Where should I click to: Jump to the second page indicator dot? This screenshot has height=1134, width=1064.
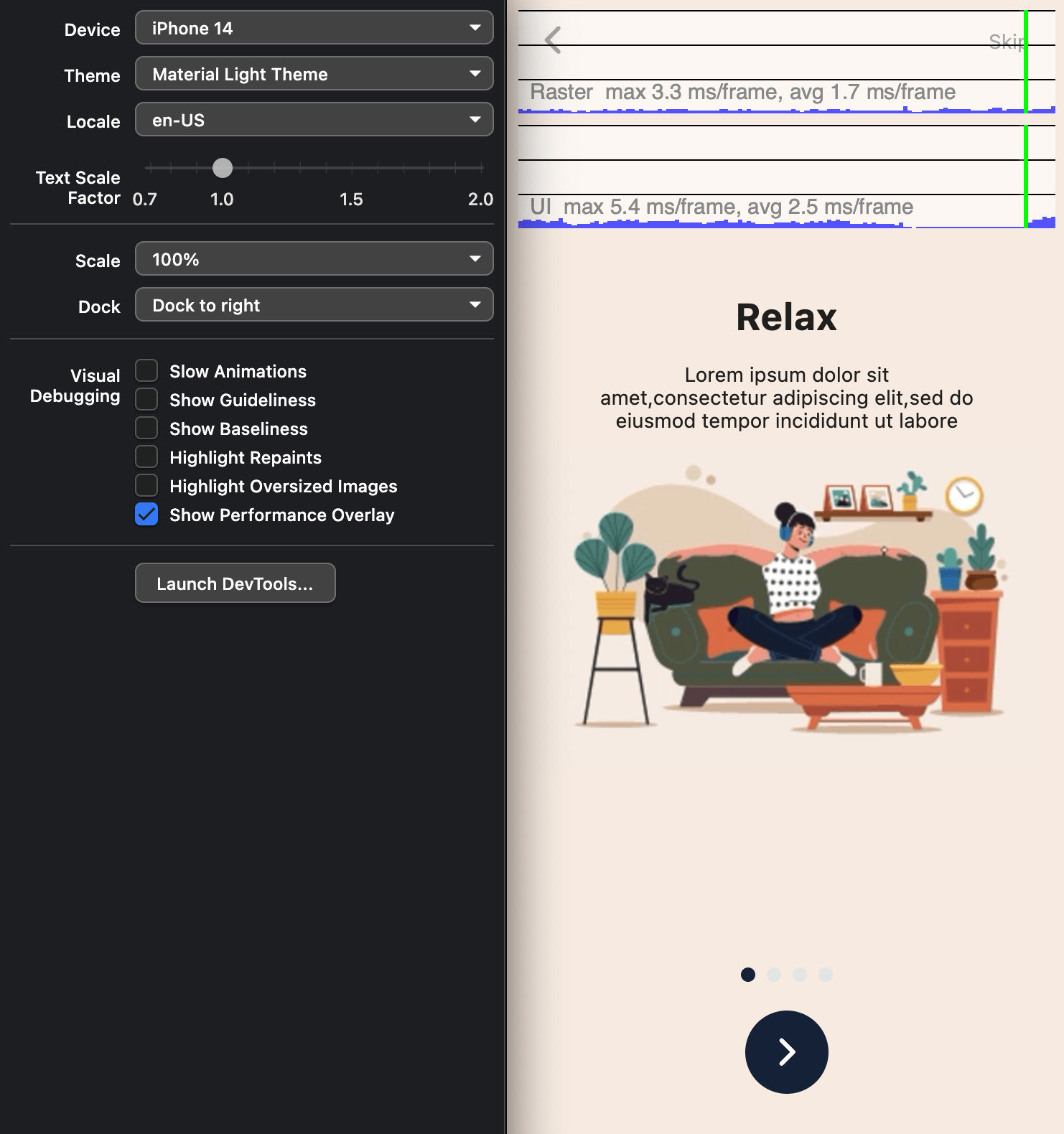pos(773,974)
